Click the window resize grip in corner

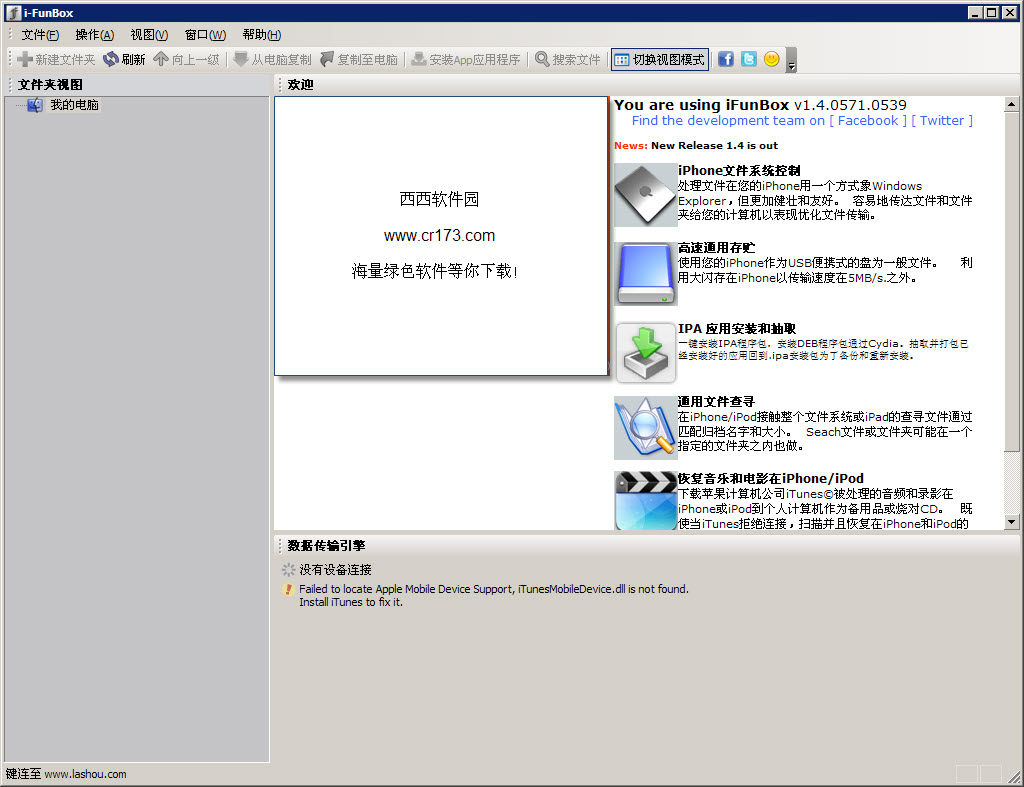click(x=1014, y=777)
